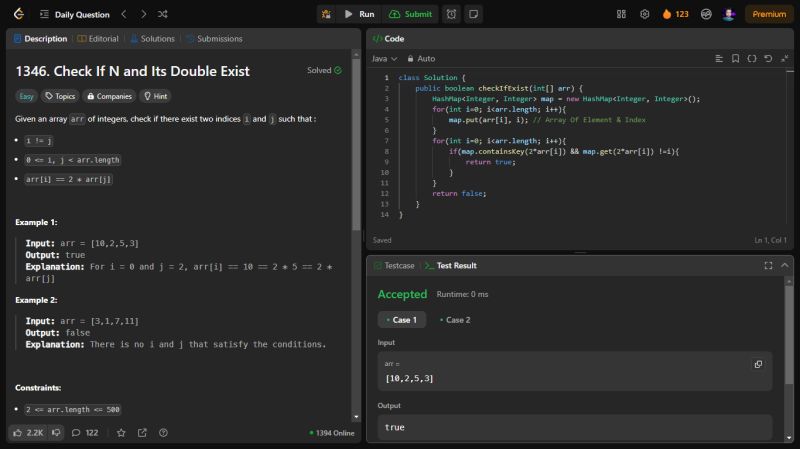
Task: Switch to the Testcase tab
Action: click(x=394, y=266)
